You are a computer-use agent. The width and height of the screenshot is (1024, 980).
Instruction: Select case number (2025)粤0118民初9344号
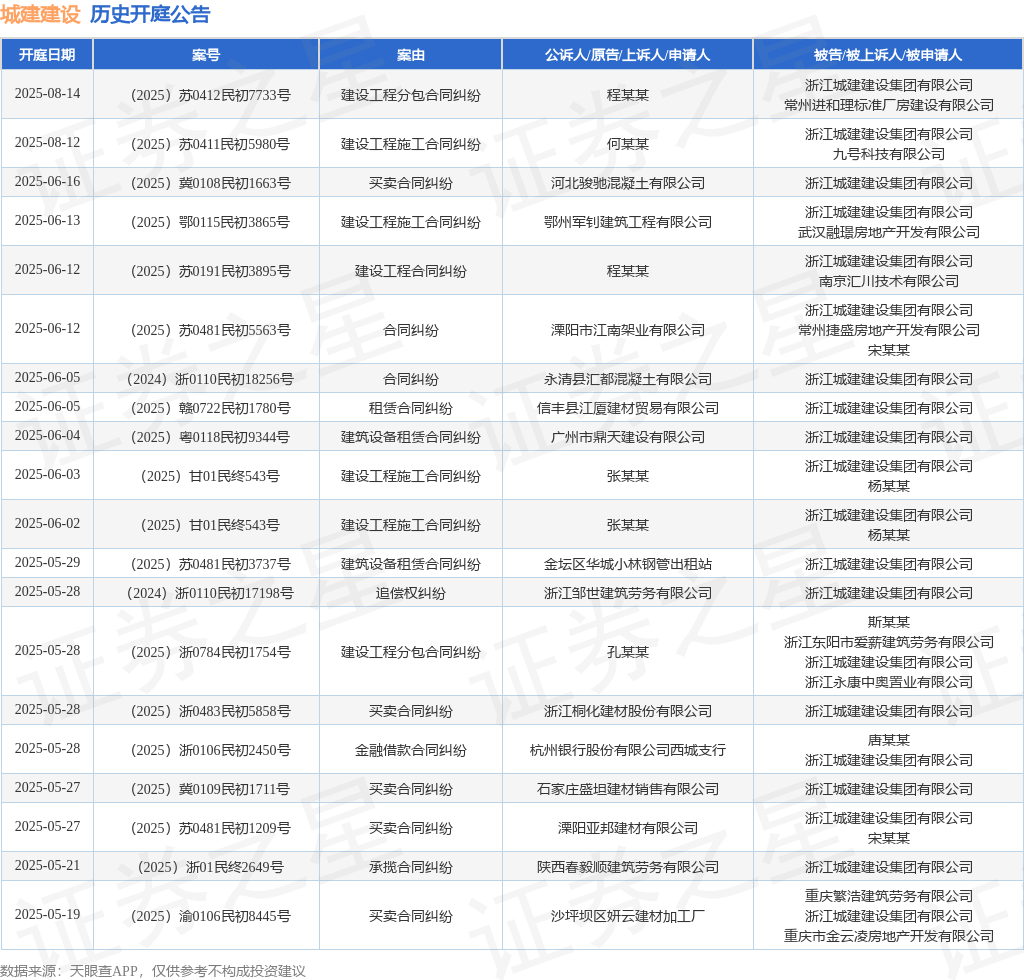(x=210, y=437)
